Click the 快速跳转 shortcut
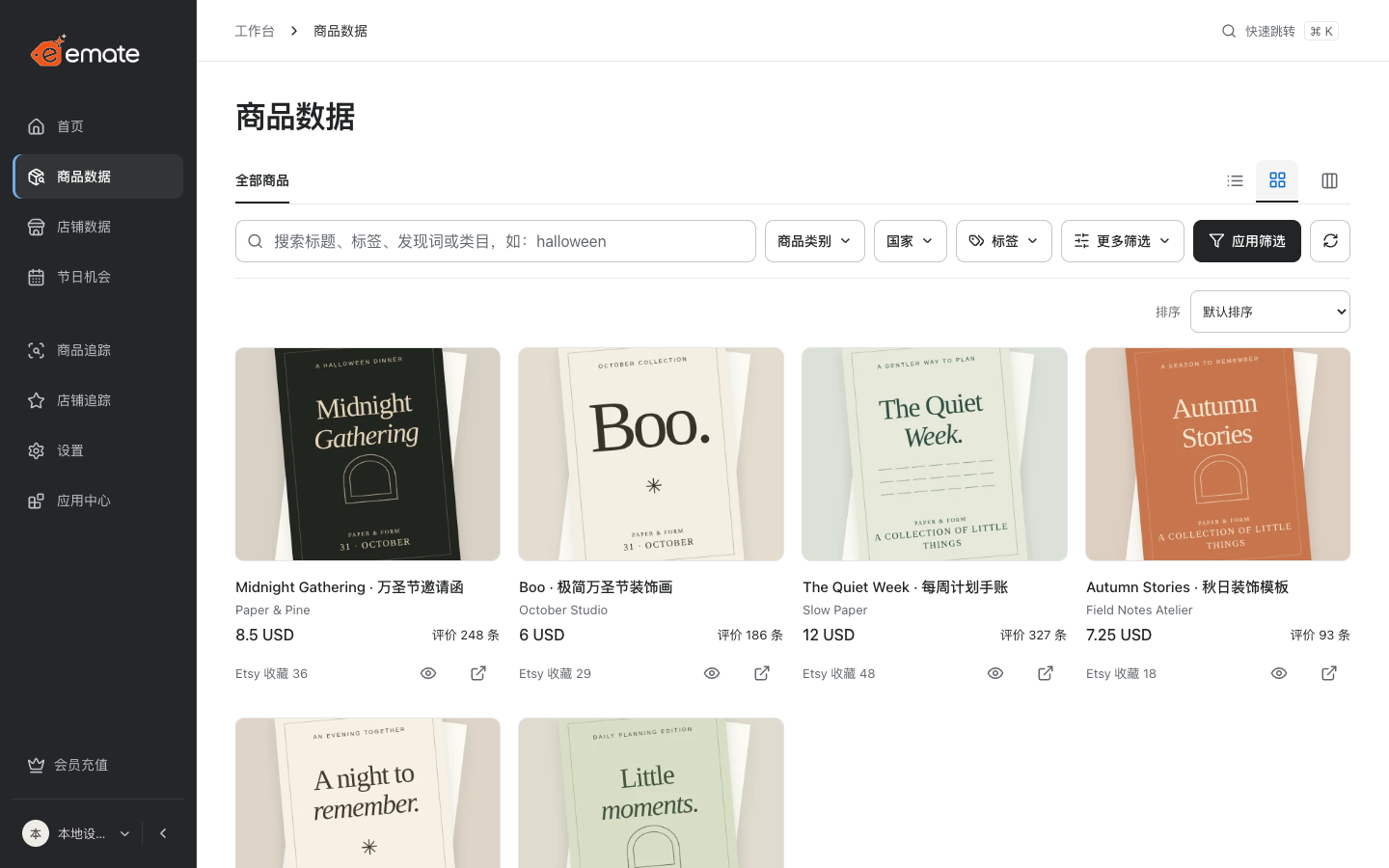Image resolution: width=1389 pixels, height=868 pixels. tap(1280, 31)
